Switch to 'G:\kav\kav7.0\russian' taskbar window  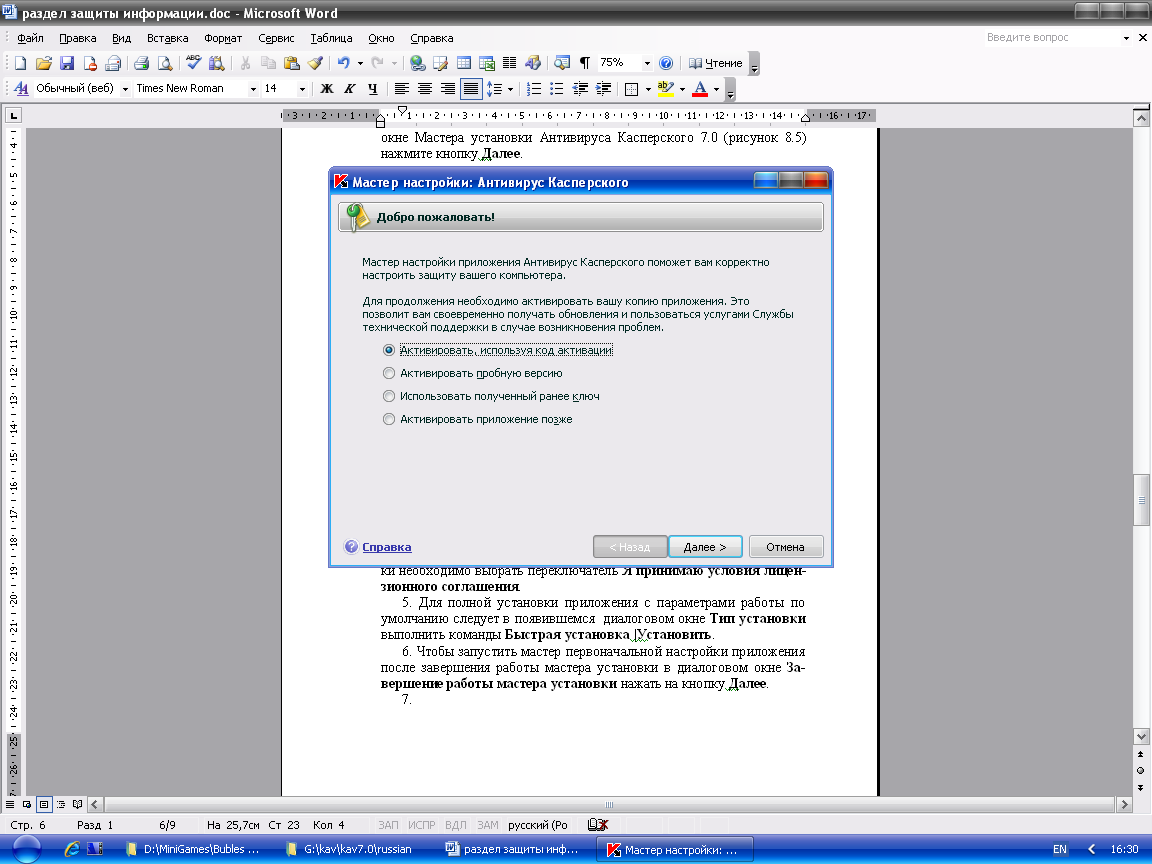pyautogui.click(x=358, y=849)
